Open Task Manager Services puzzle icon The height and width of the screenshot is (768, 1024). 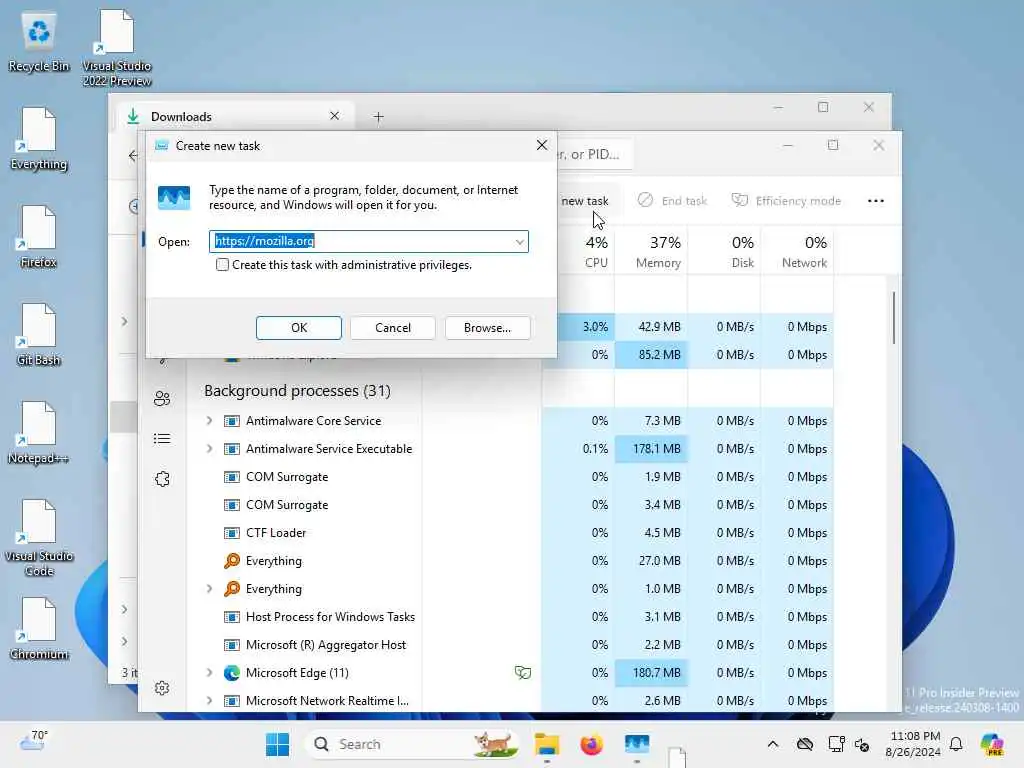(x=162, y=479)
